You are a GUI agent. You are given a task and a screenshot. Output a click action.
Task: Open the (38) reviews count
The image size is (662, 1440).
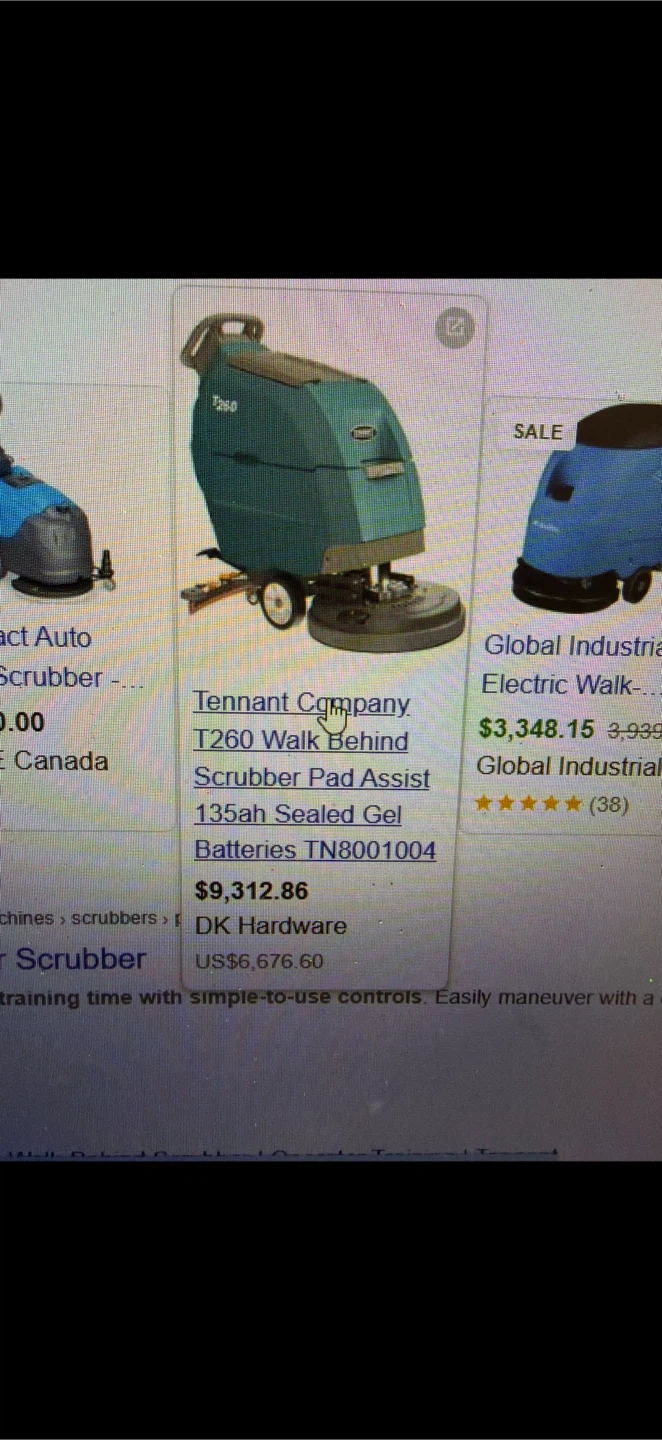tap(608, 804)
